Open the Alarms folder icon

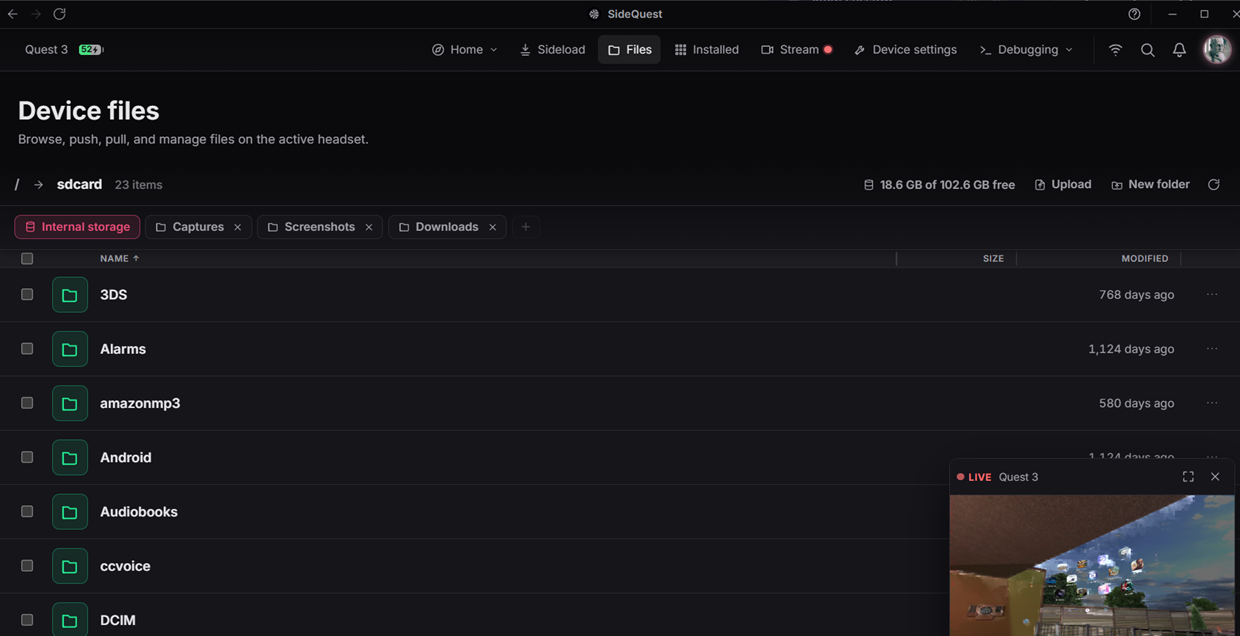pos(70,349)
